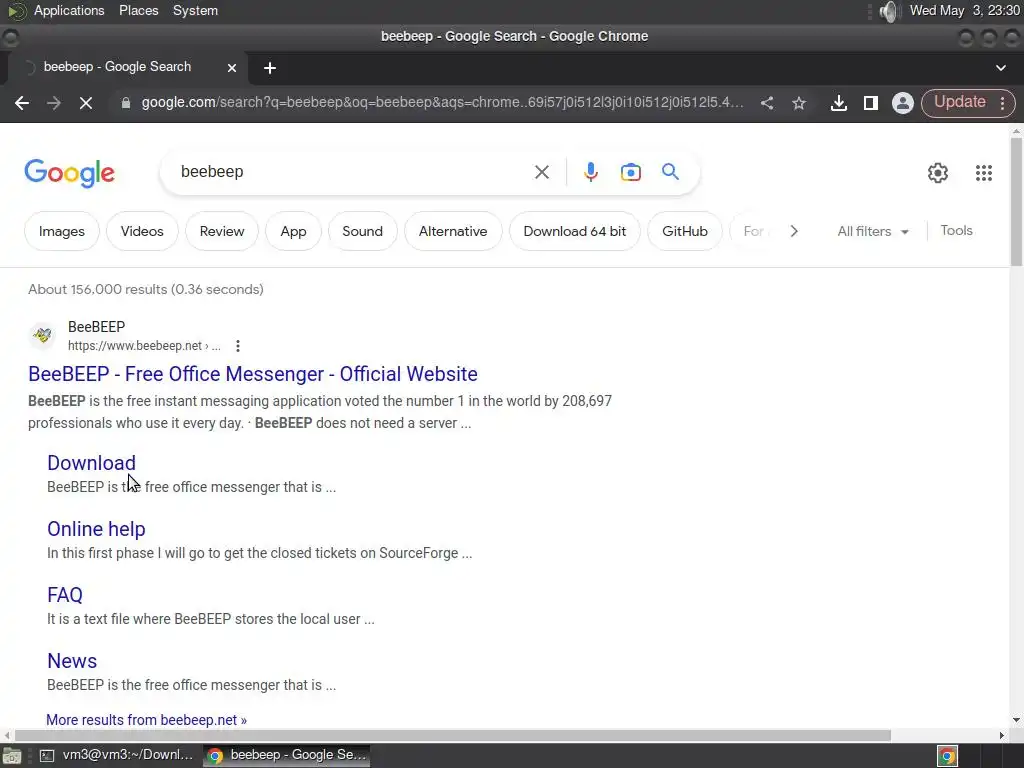The image size is (1024, 768).
Task: Click the horizontal scrollbar thumb
Action: click(x=453, y=735)
